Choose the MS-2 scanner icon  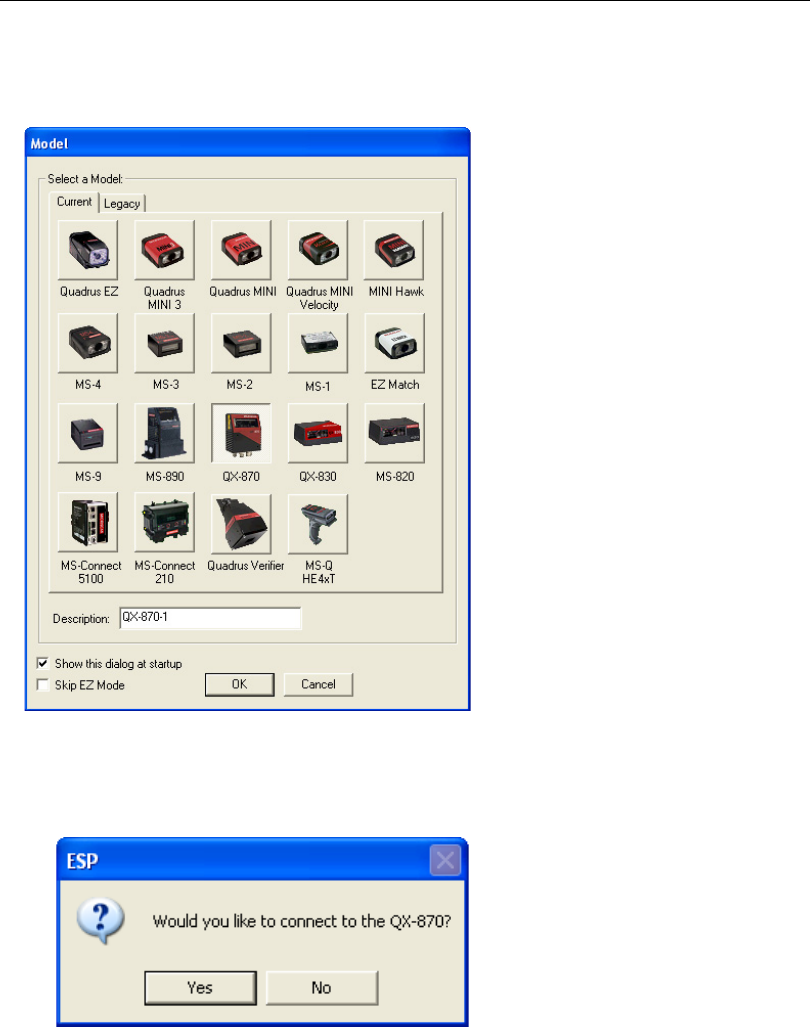click(242, 343)
